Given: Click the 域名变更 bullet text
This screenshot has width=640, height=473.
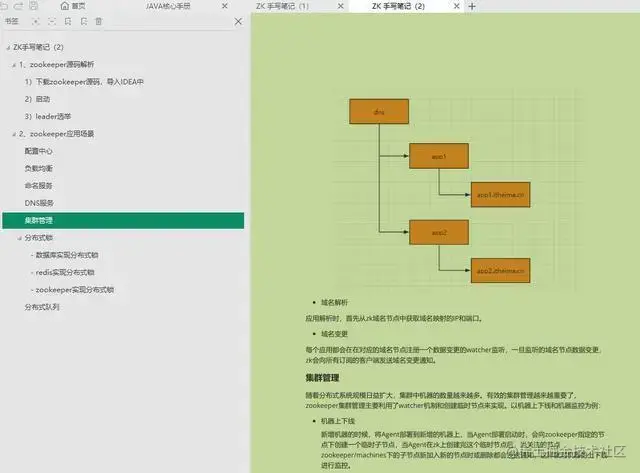Looking at the screenshot, I should coord(334,334).
